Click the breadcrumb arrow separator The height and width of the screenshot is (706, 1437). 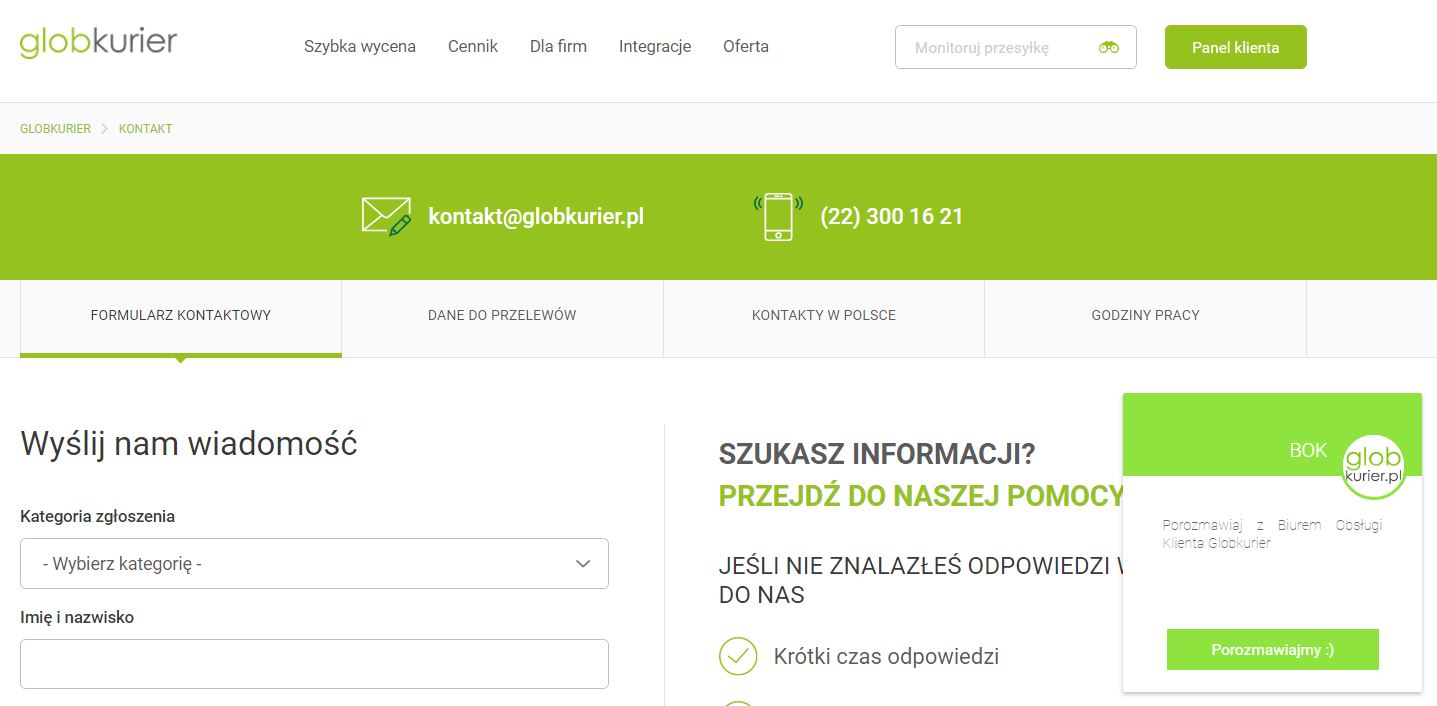tap(105, 129)
